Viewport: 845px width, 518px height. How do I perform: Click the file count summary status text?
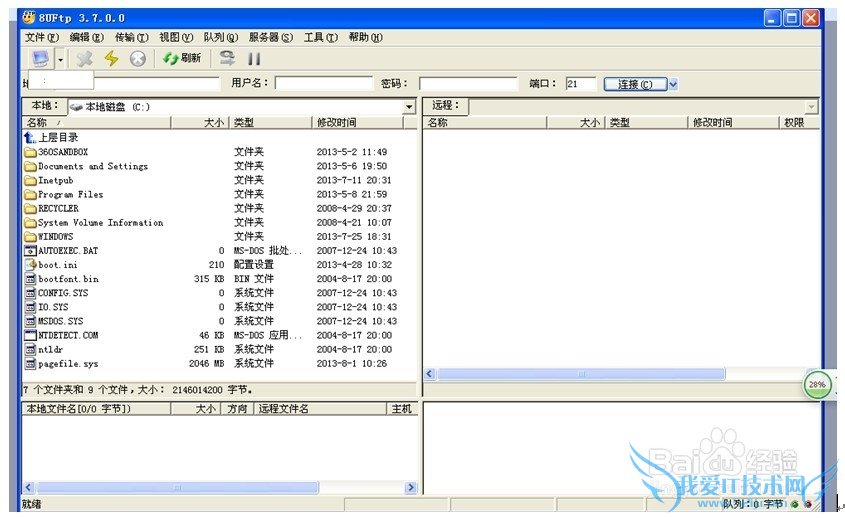coord(137,389)
